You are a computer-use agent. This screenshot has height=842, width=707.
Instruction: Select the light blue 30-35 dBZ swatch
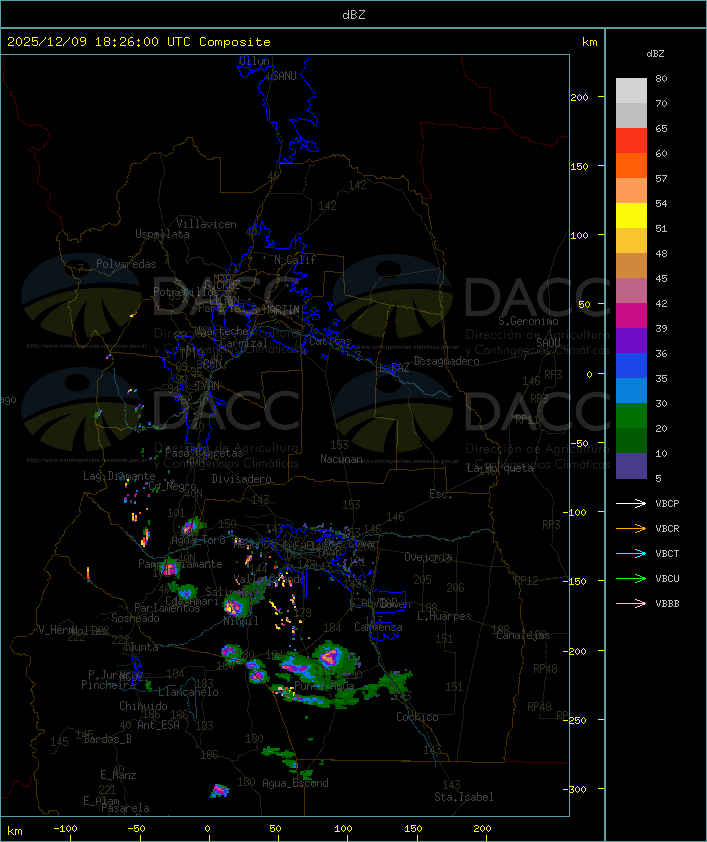[x=631, y=390]
